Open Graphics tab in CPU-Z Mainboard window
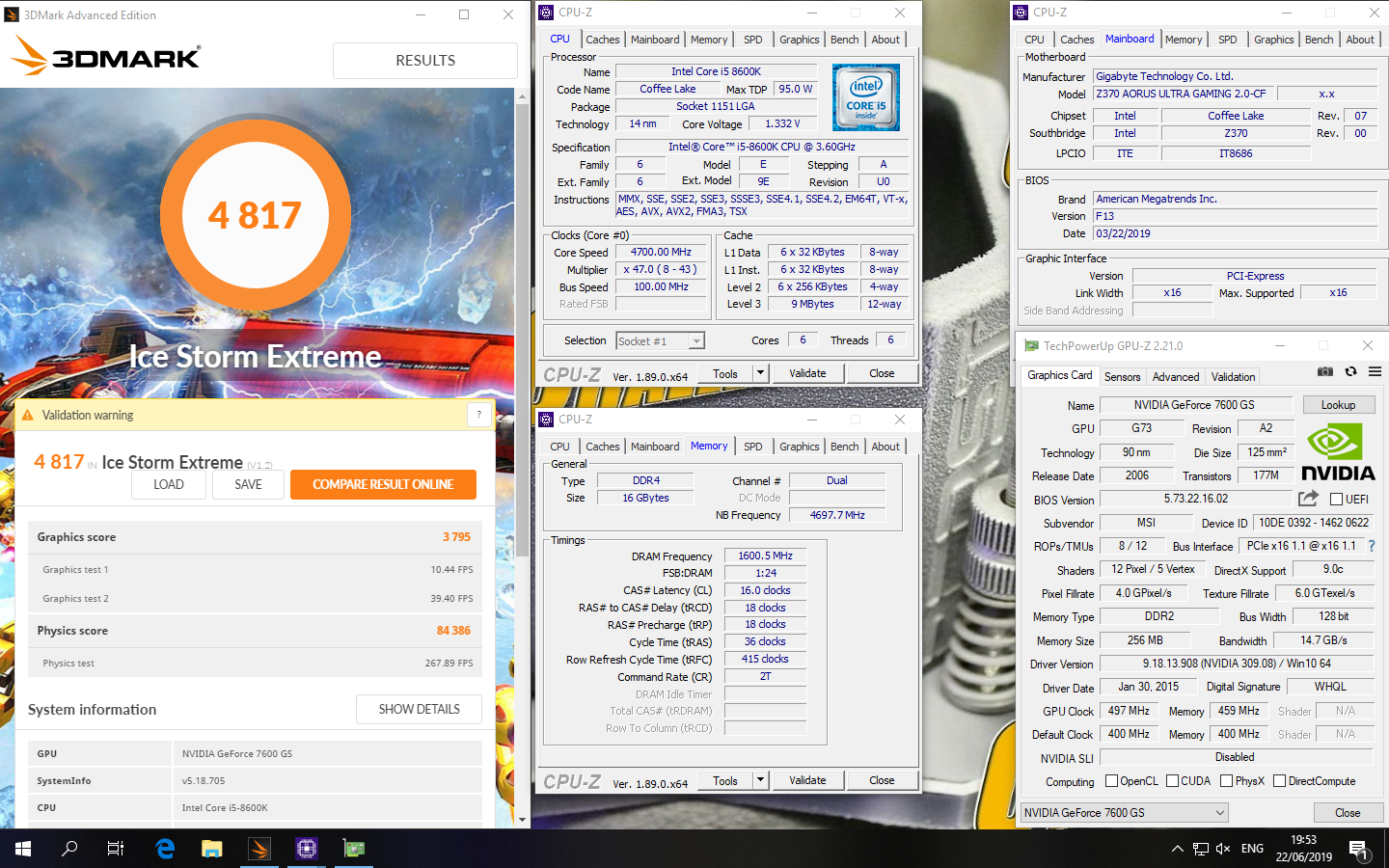 pyautogui.click(x=1274, y=40)
